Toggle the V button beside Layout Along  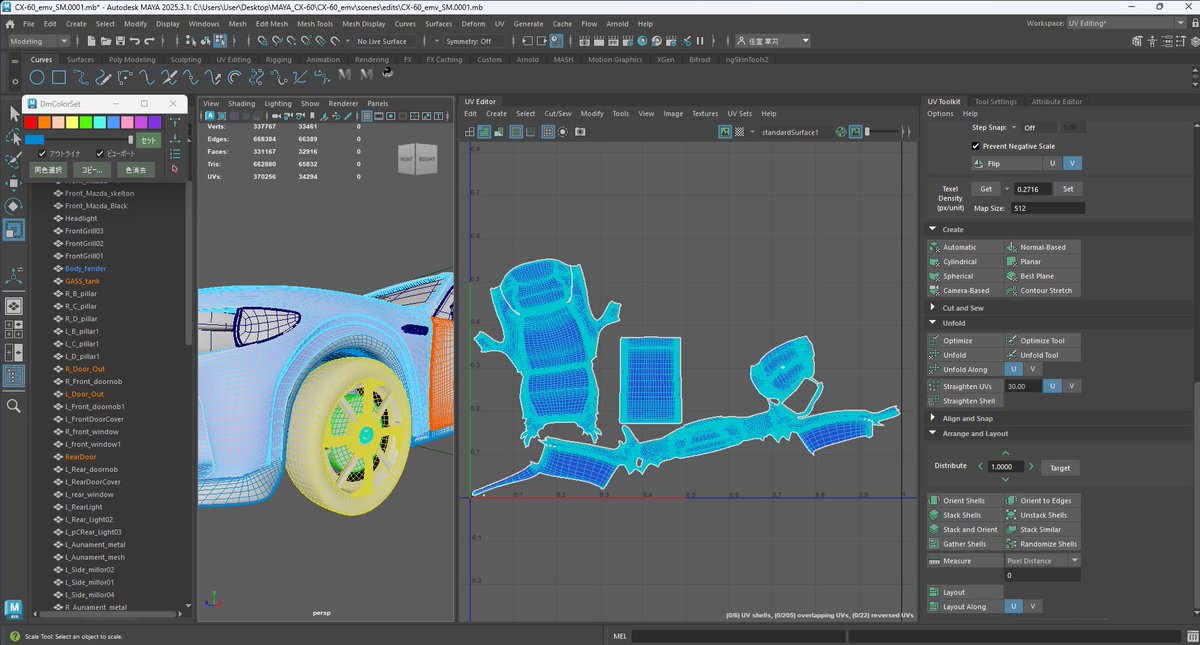1032,606
